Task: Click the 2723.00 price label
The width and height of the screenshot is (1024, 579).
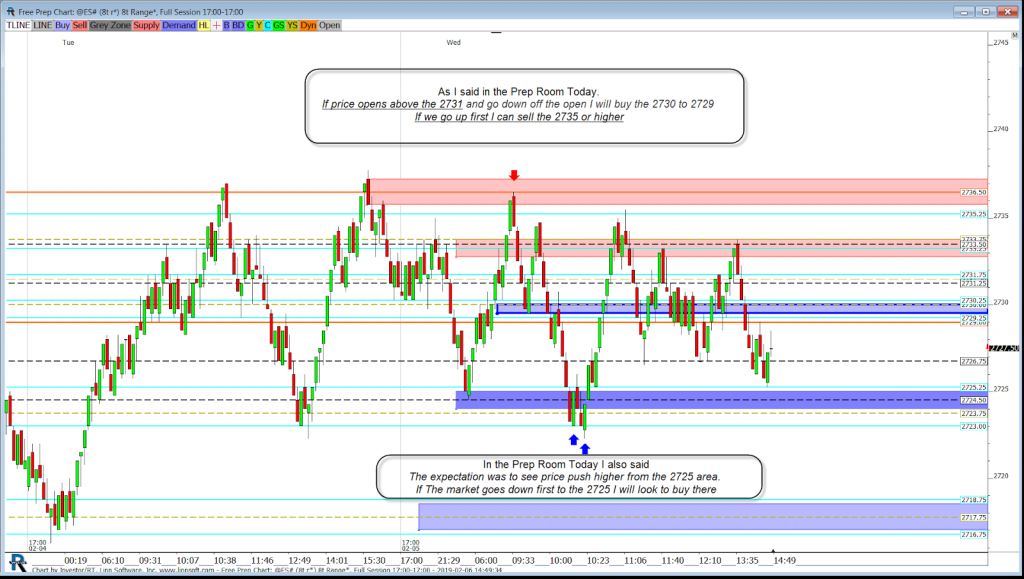Action: pos(974,426)
